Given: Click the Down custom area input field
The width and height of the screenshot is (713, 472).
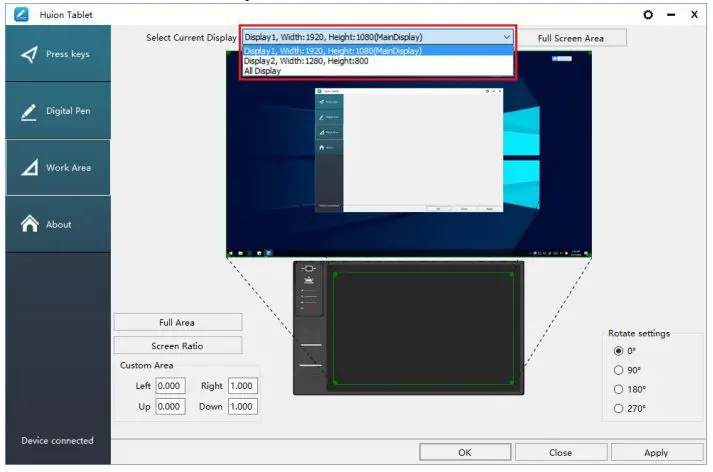Looking at the screenshot, I should click(243, 407).
